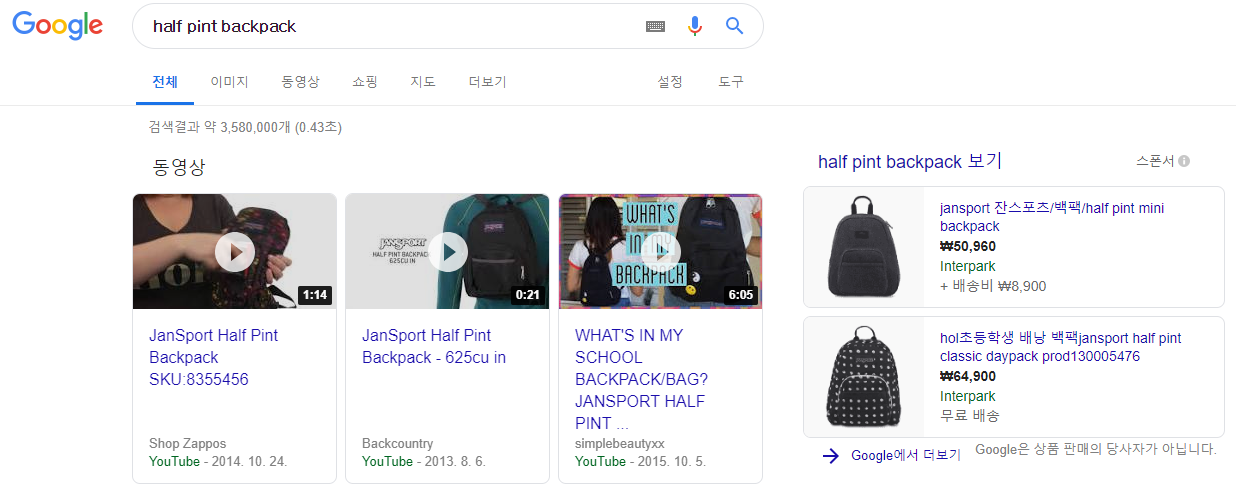Click the 동영상 section heading

click(x=179, y=167)
